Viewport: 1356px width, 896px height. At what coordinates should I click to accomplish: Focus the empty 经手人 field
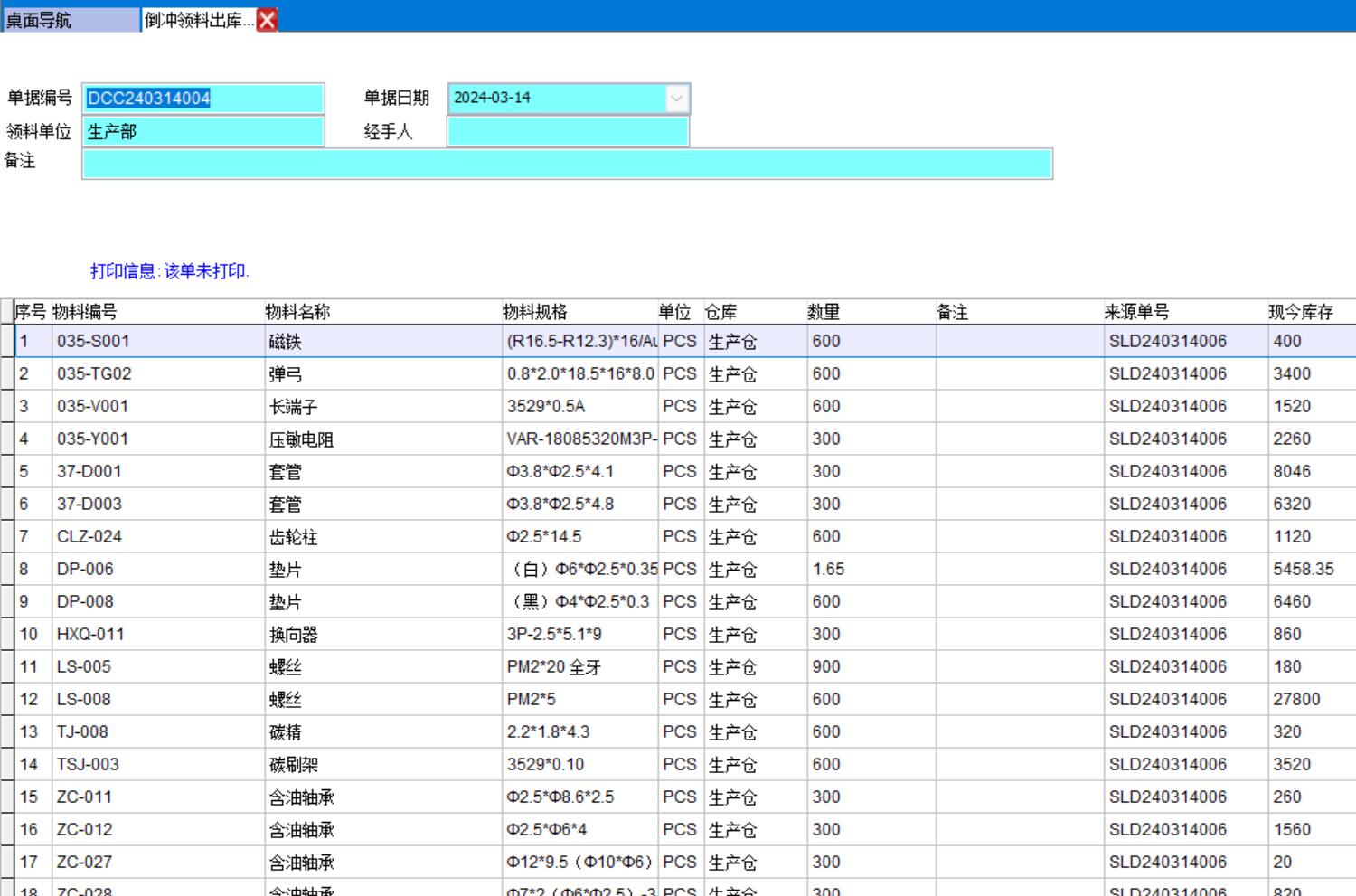click(568, 132)
